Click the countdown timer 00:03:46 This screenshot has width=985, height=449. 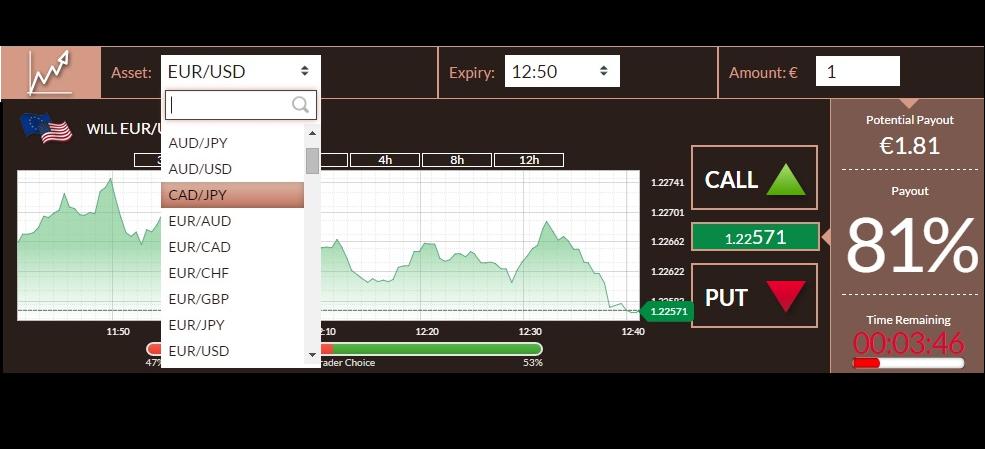908,343
